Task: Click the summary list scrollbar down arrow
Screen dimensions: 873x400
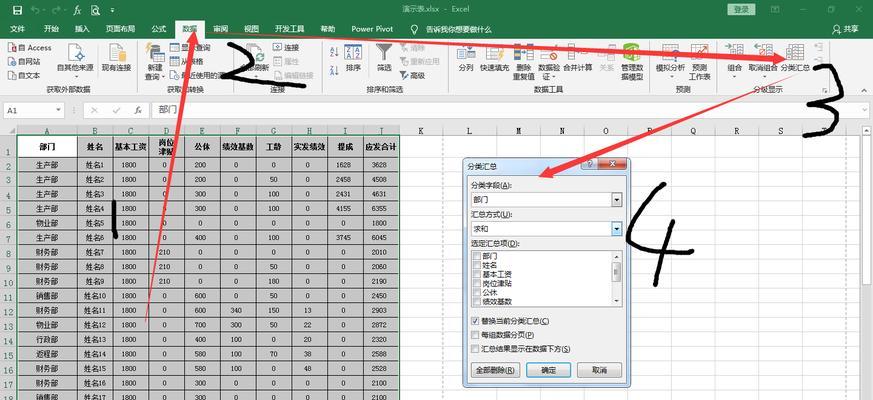Action: pyautogui.click(x=616, y=301)
